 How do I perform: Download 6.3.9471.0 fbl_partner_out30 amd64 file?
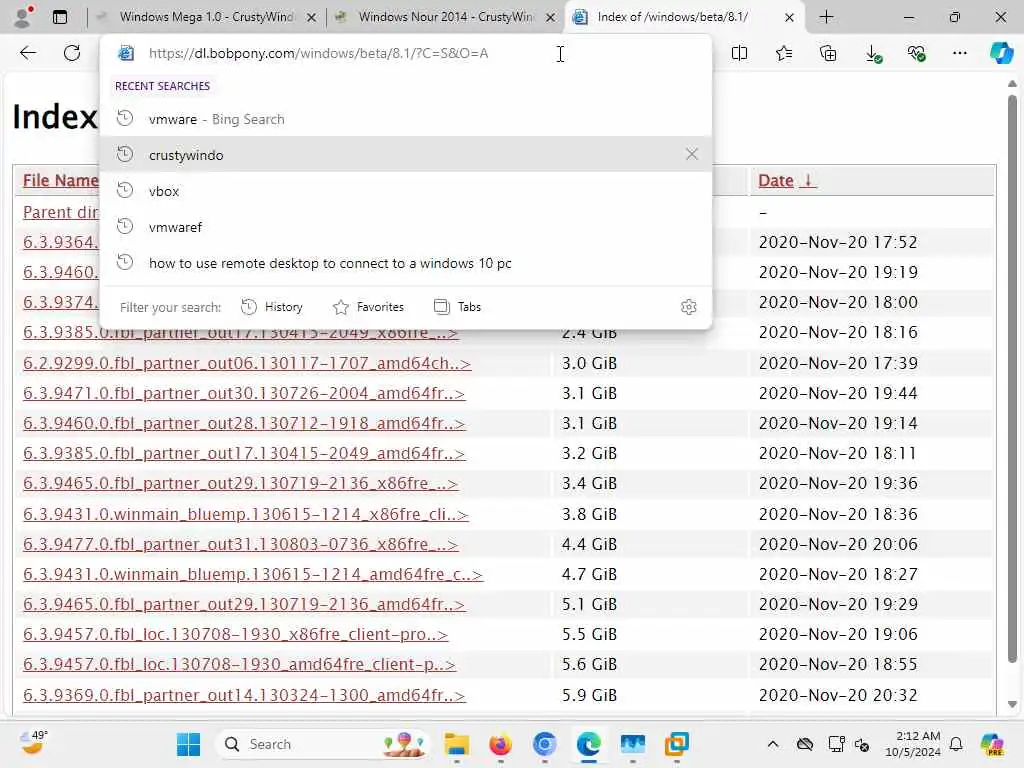click(244, 393)
